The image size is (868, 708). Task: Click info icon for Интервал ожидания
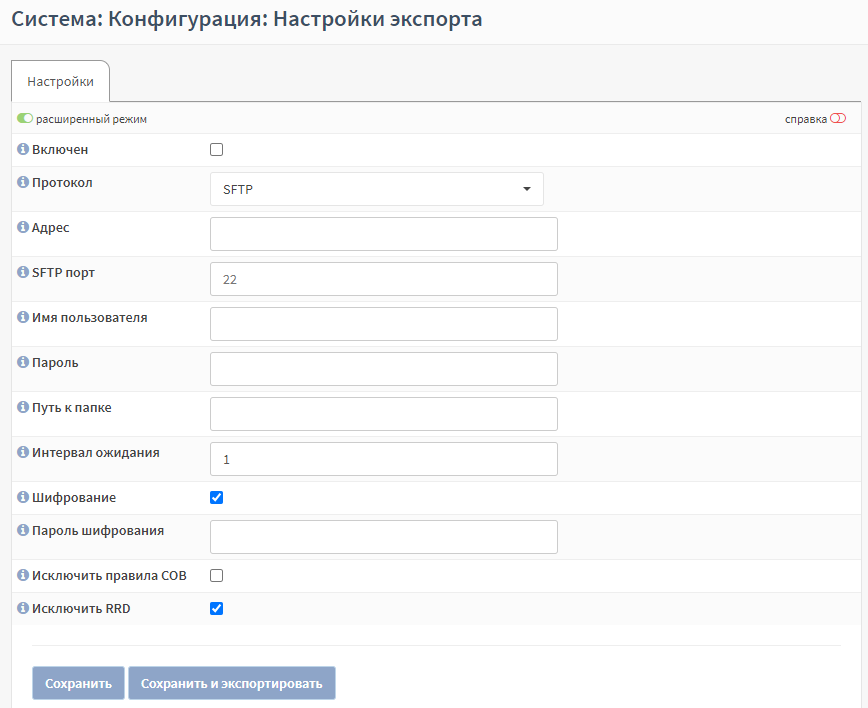coord(23,452)
